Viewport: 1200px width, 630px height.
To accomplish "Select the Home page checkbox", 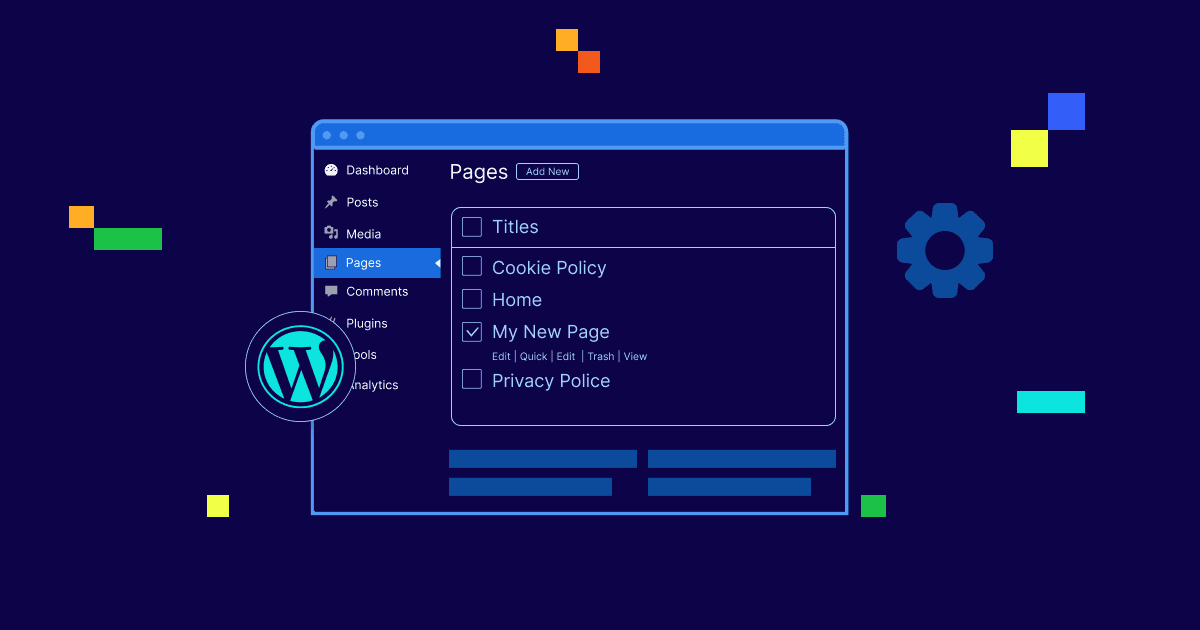I will [x=472, y=299].
